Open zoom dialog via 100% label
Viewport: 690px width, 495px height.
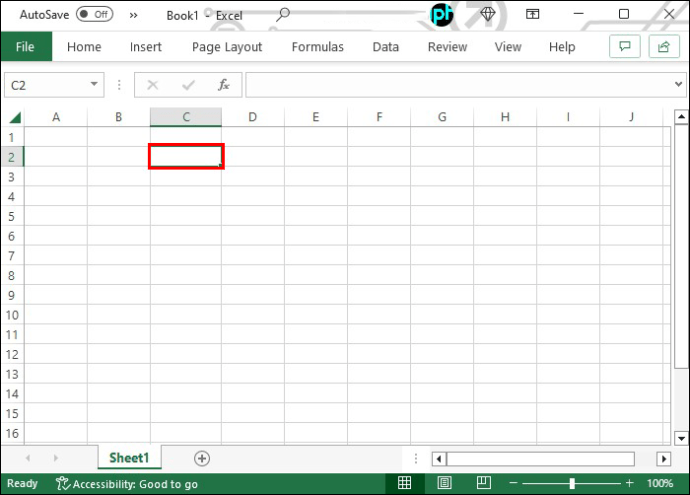coord(660,484)
